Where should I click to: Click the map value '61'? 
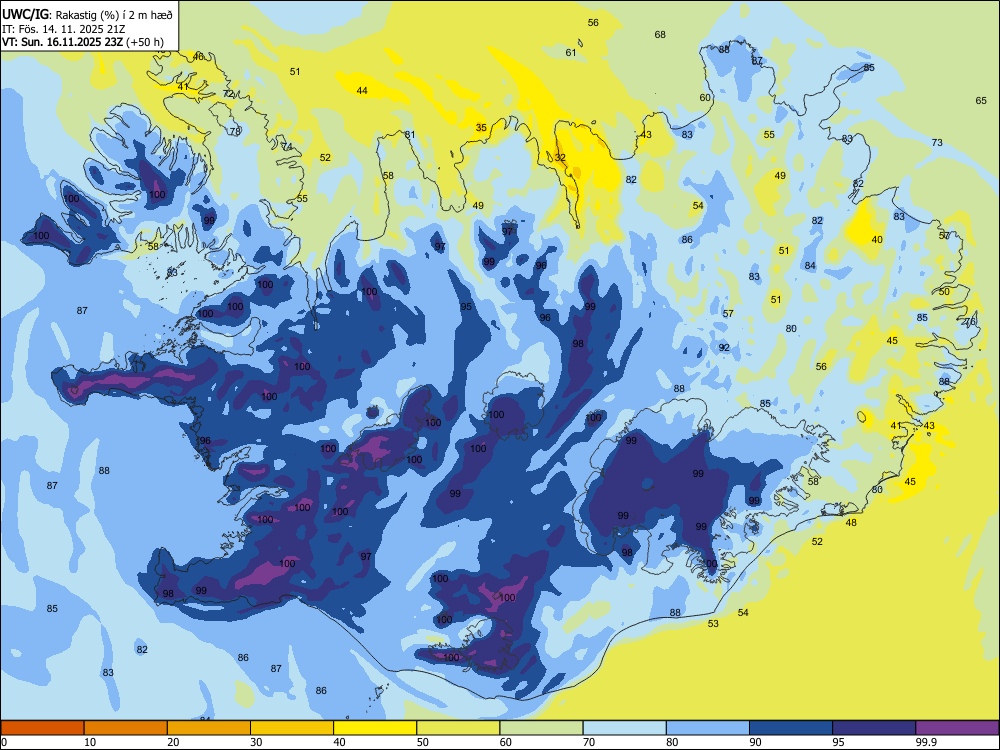[571, 52]
